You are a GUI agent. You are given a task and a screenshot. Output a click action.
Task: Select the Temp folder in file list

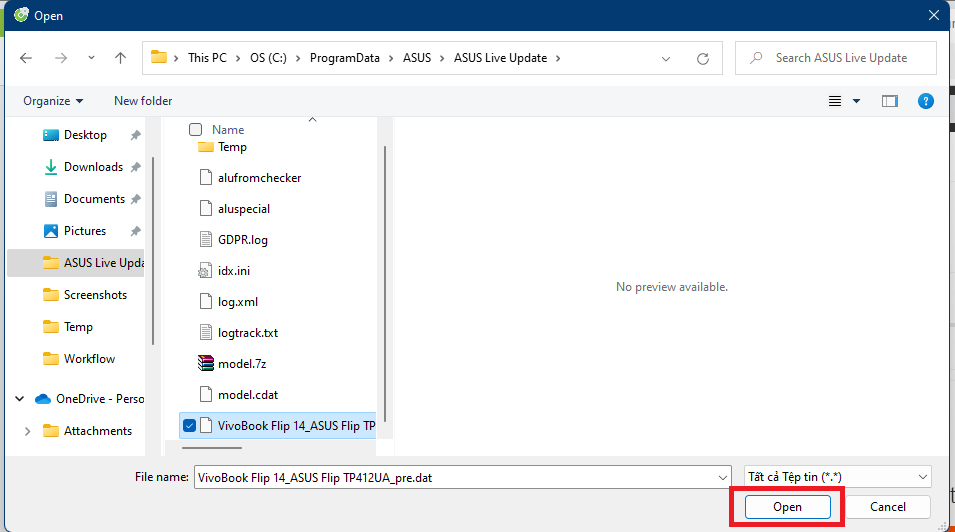pyautogui.click(x=232, y=147)
